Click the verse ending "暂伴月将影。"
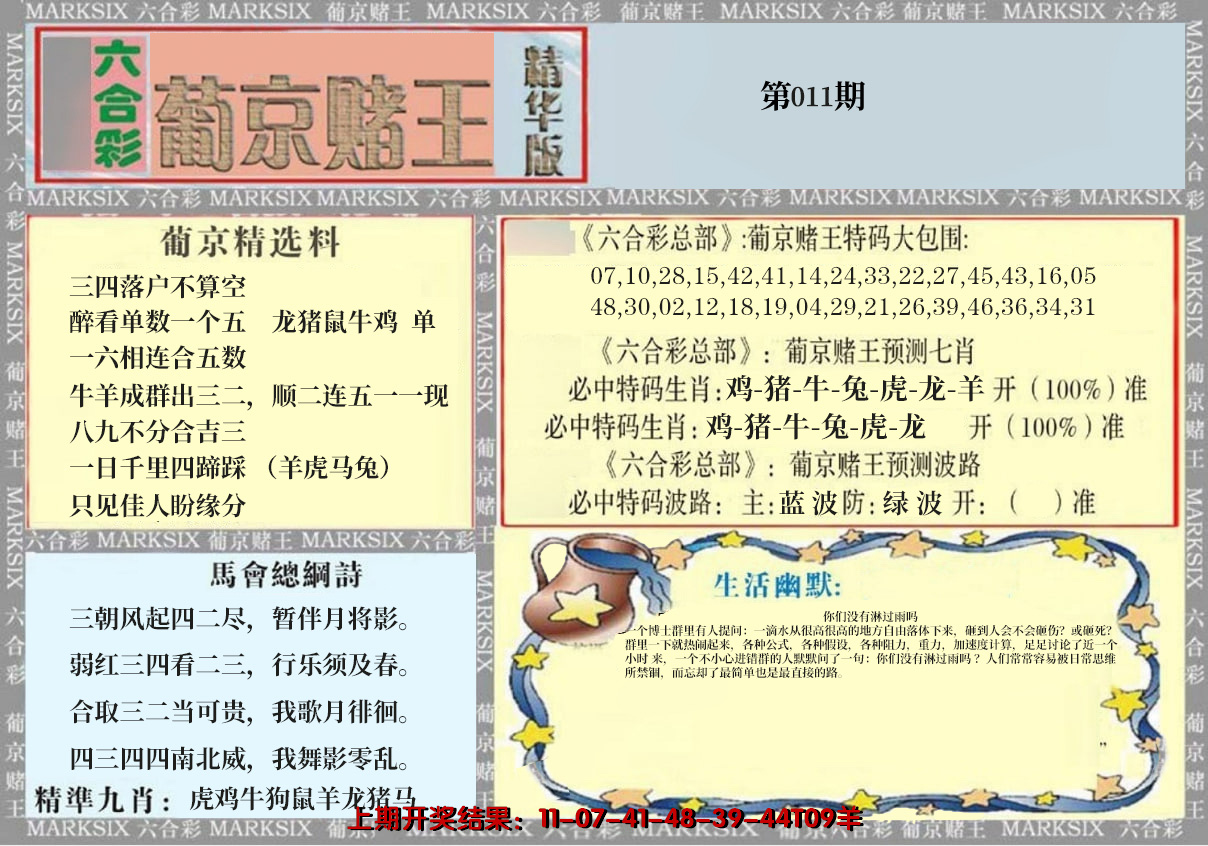The width and height of the screenshot is (1208, 846). click(341, 620)
